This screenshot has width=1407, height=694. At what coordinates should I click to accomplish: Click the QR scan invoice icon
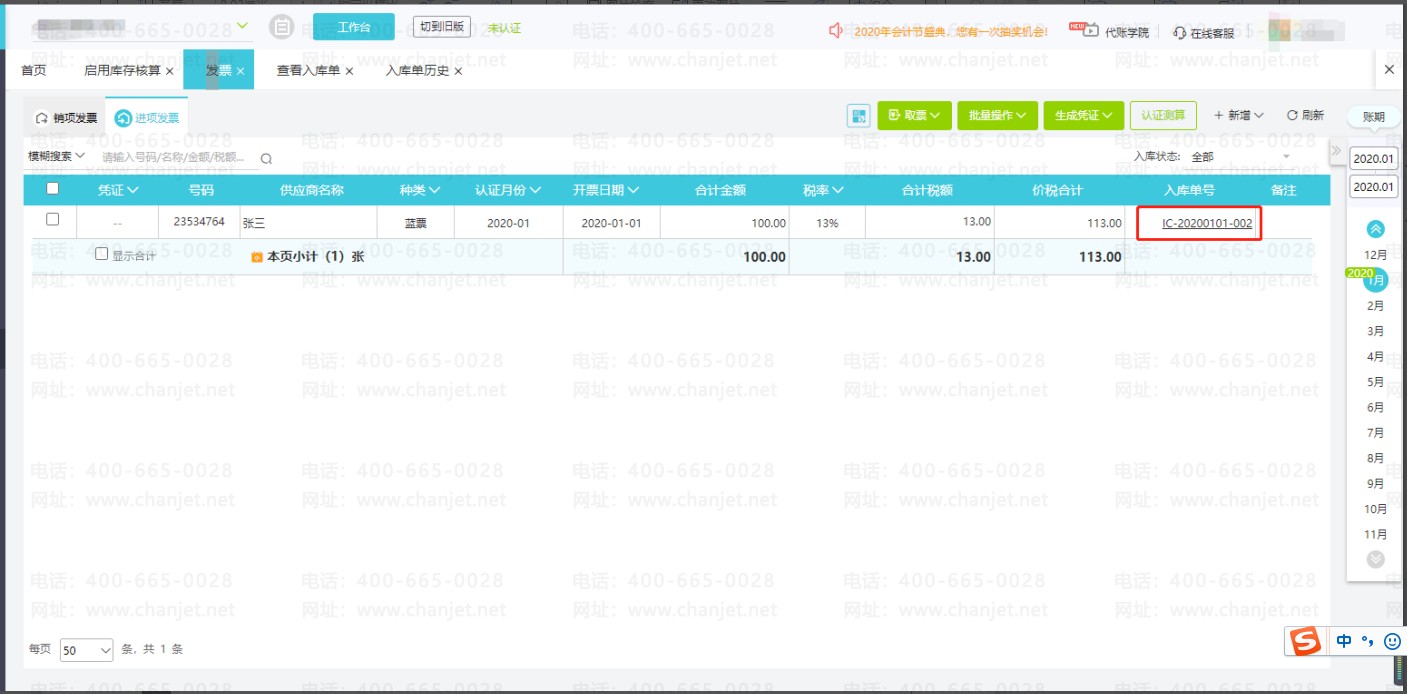click(x=858, y=116)
